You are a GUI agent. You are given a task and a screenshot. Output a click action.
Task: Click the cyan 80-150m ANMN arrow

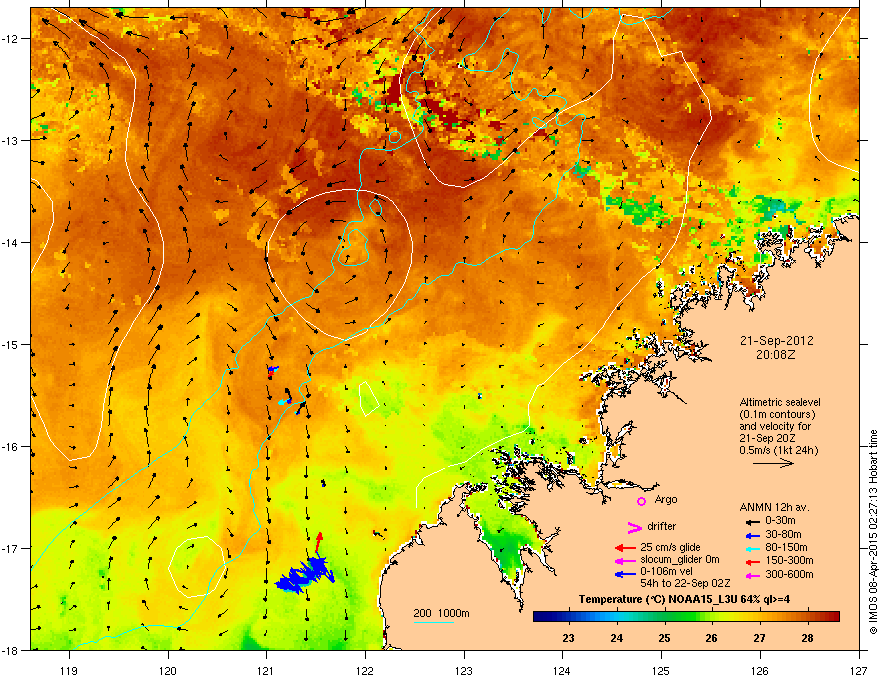pyautogui.click(x=751, y=548)
